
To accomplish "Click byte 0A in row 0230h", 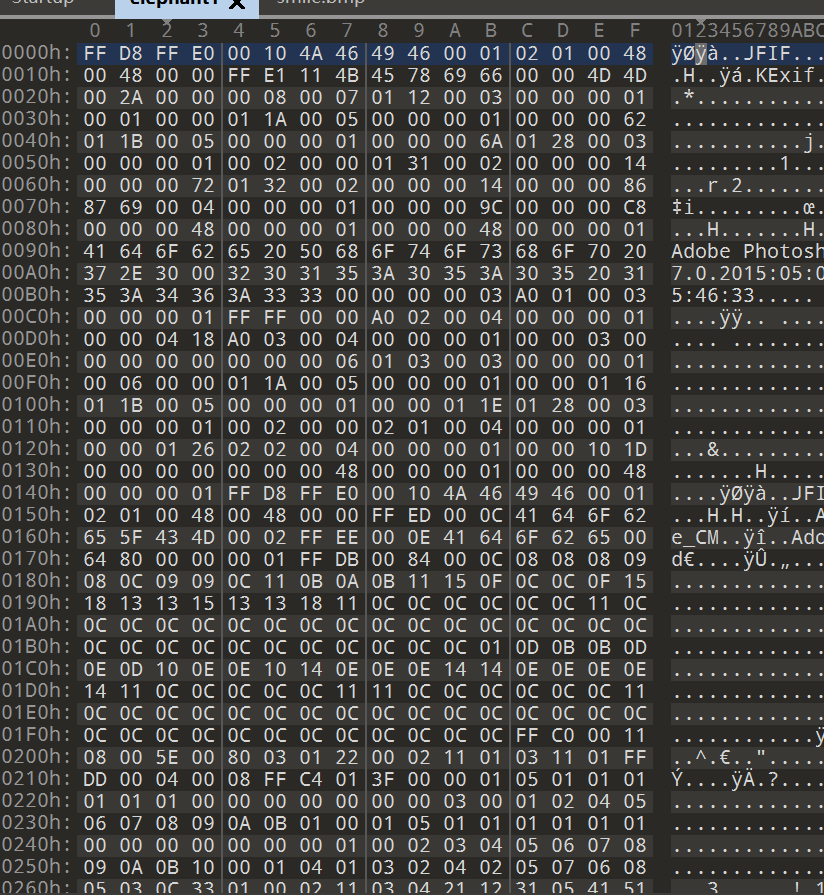I will (x=239, y=823).
